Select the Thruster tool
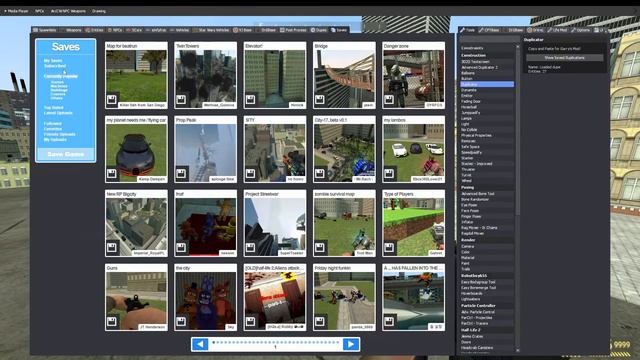640x360 pixels. coord(487,169)
